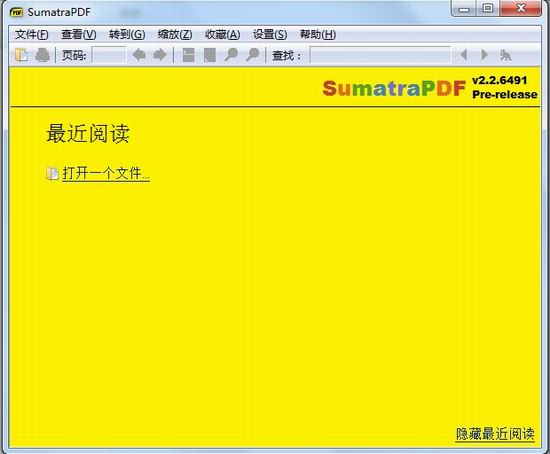Open the 缩放(Z) menu
This screenshot has height=454, width=550.
pos(175,34)
